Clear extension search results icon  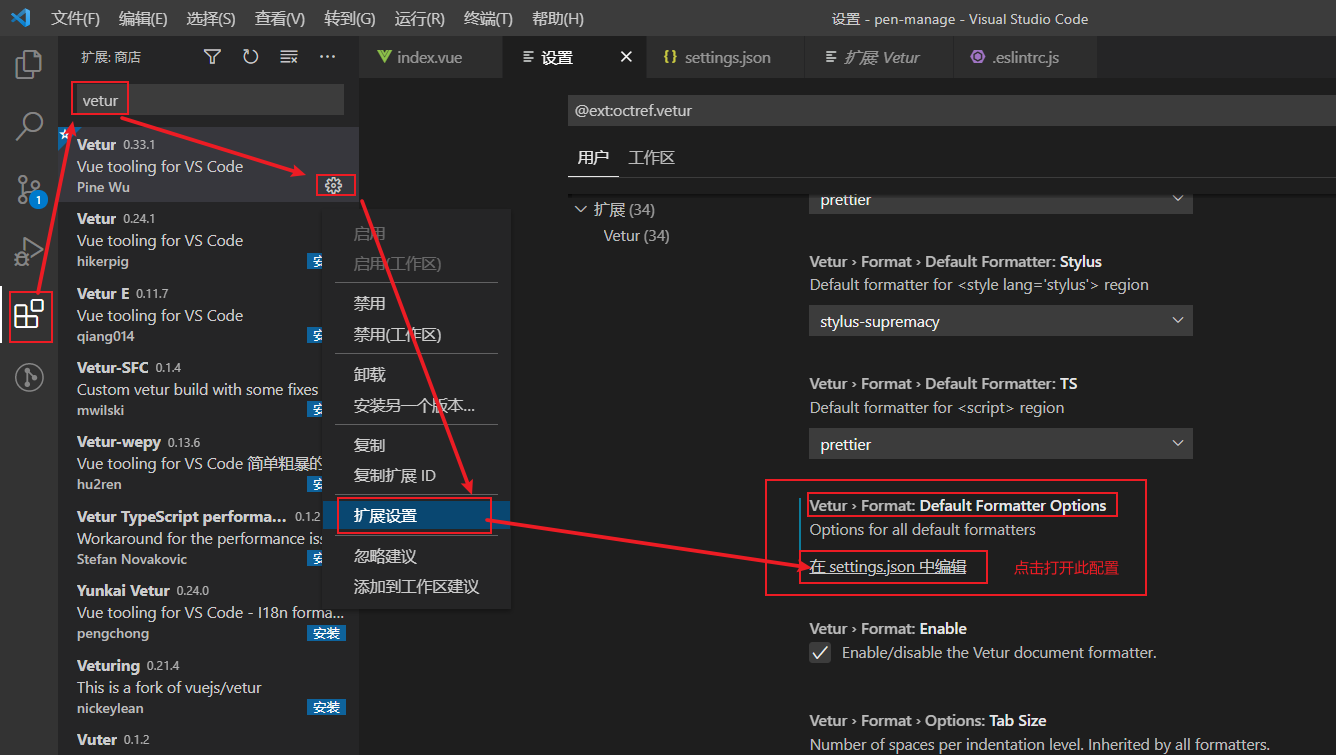pyautogui.click(x=288, y=57)
